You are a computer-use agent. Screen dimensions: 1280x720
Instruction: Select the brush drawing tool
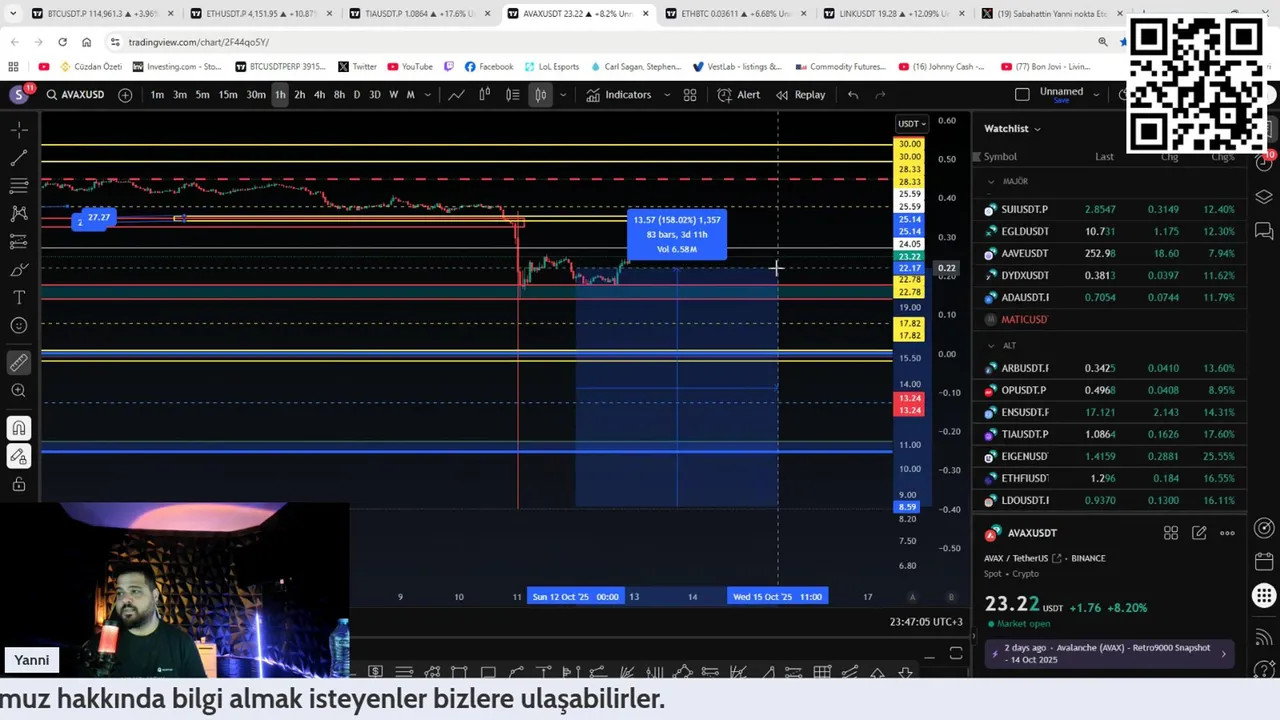(x=18, y=270)
